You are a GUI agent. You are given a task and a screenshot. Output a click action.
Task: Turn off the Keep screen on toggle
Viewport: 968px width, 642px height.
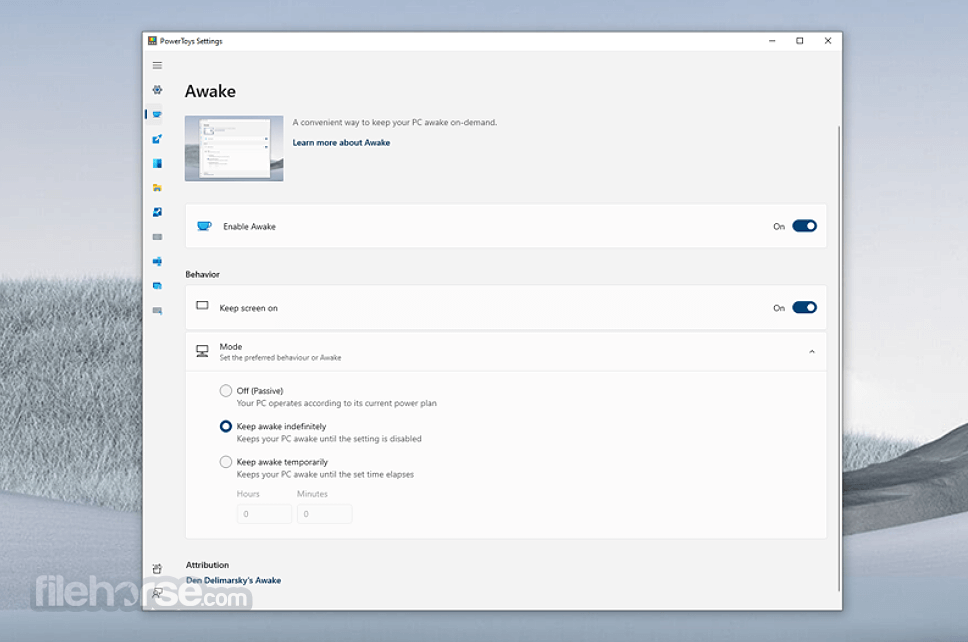[x=804, y=307]
